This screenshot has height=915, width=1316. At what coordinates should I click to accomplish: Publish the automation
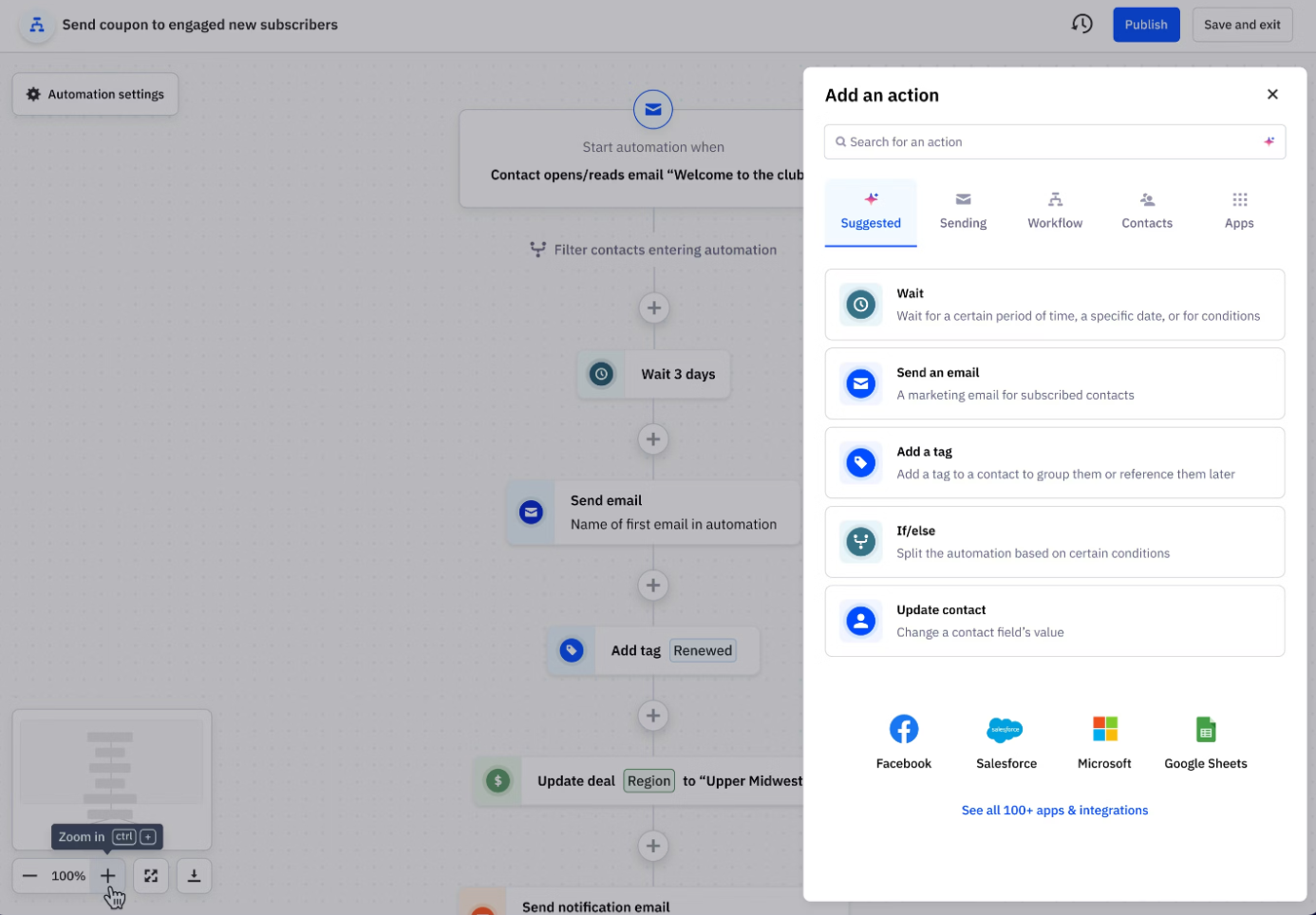[x=1146, y=24]
